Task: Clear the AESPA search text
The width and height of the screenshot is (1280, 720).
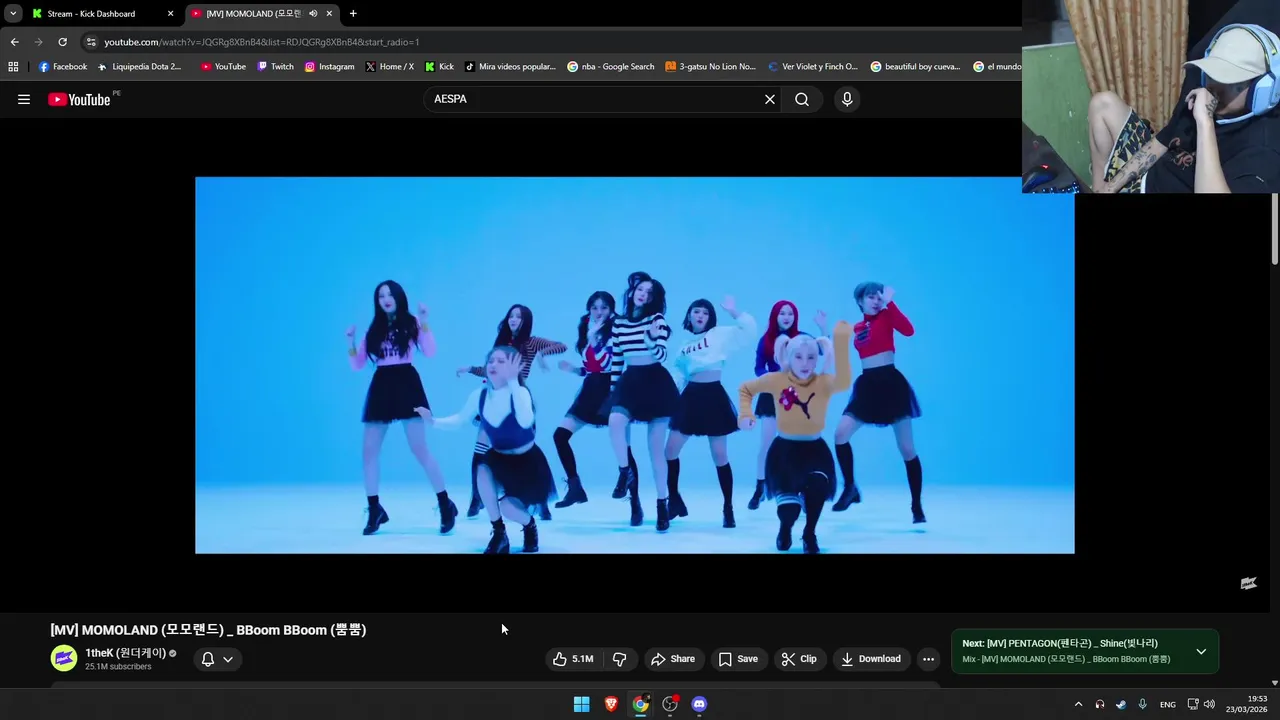Action: 770,99
